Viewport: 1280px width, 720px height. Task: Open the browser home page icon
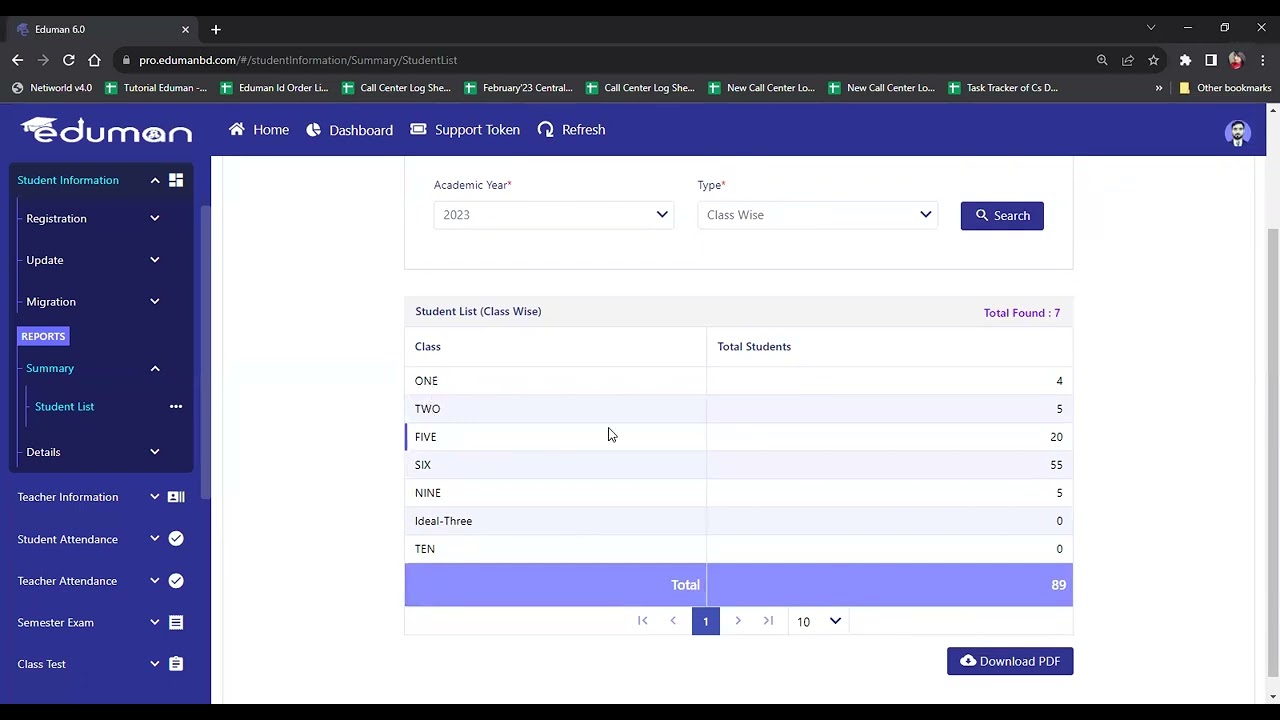pos(94,60)
